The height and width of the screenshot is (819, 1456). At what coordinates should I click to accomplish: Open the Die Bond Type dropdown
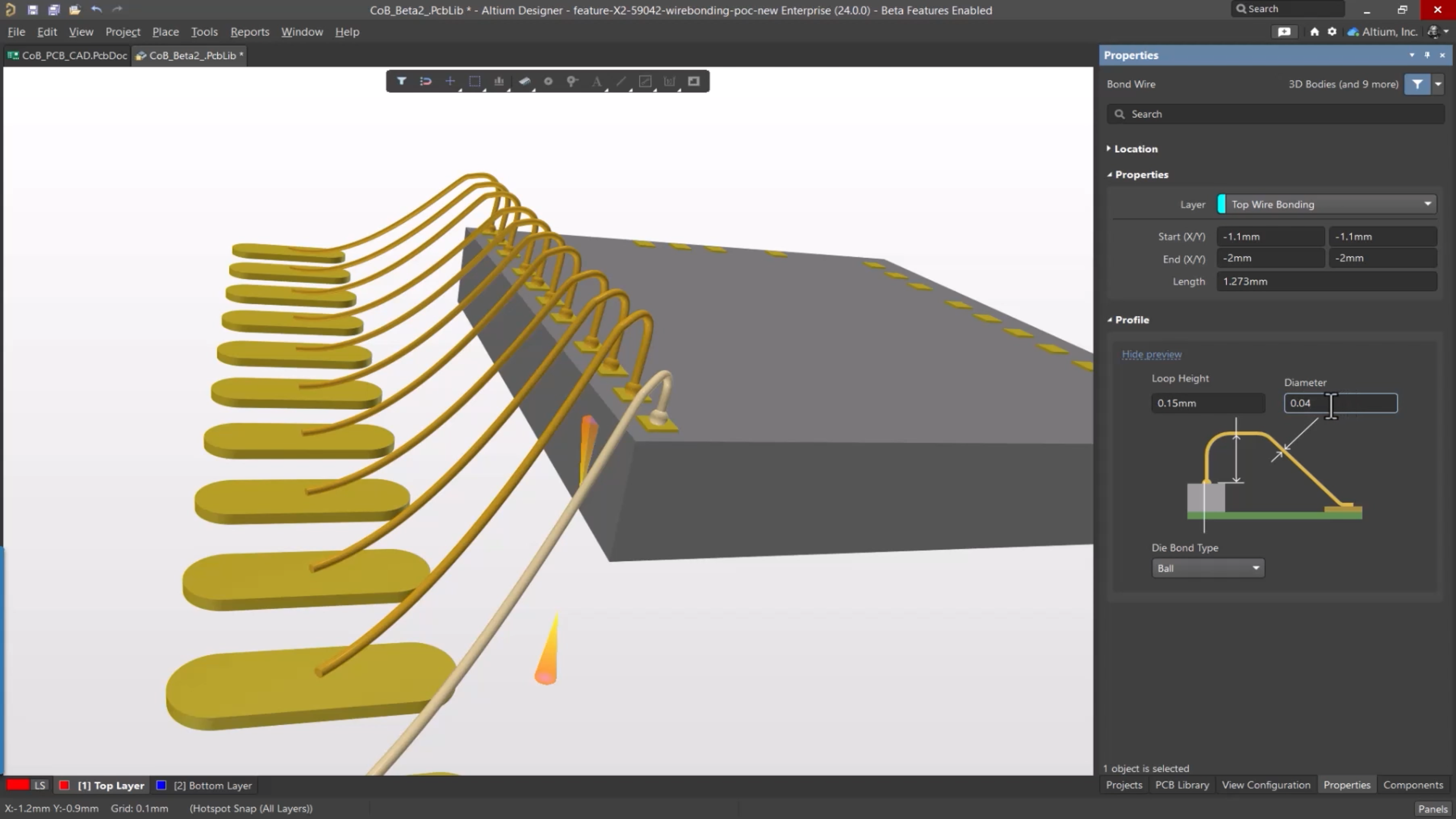coord(1208,568)
